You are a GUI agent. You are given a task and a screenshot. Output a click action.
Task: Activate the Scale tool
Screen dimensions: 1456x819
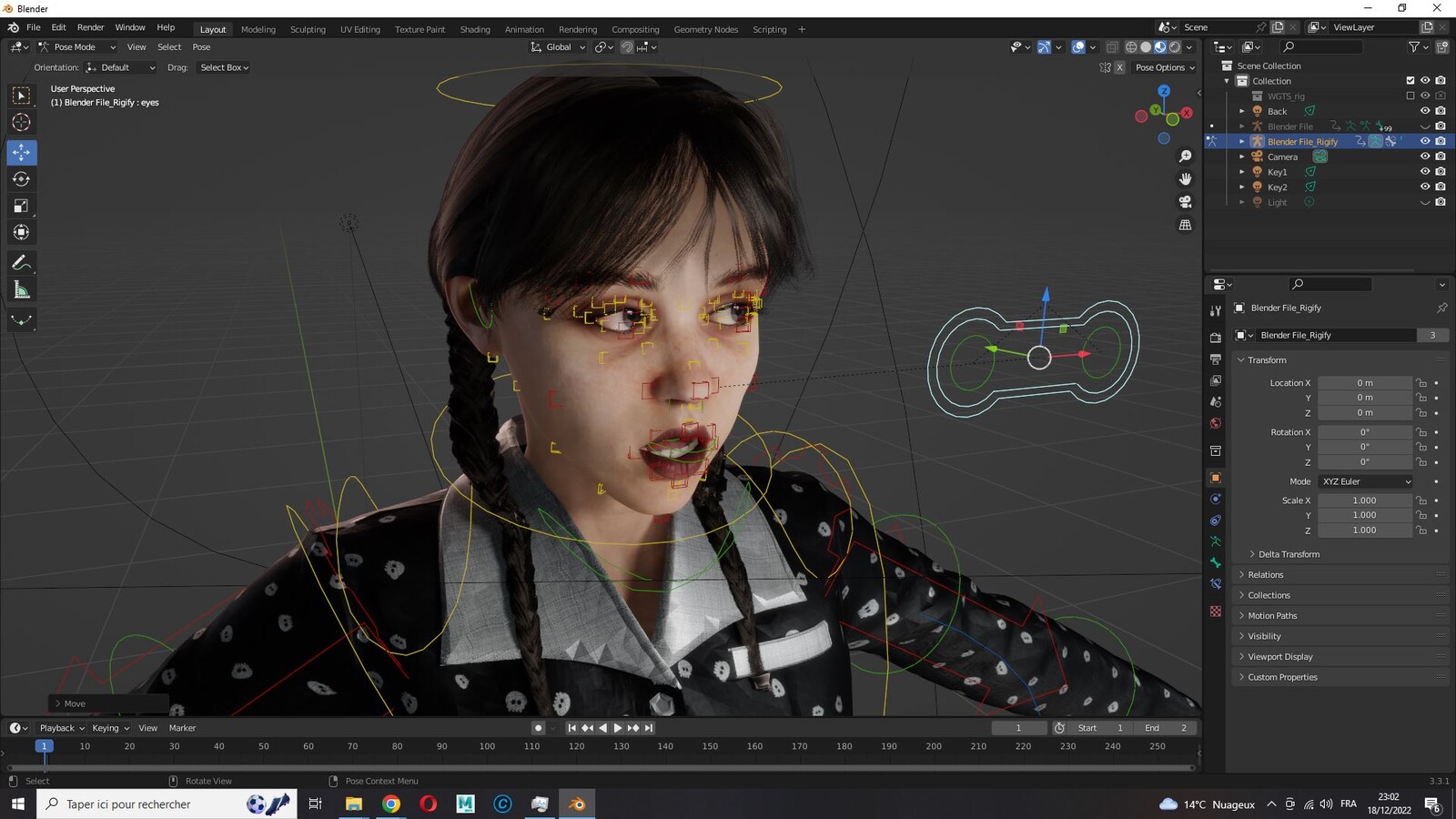21,206
